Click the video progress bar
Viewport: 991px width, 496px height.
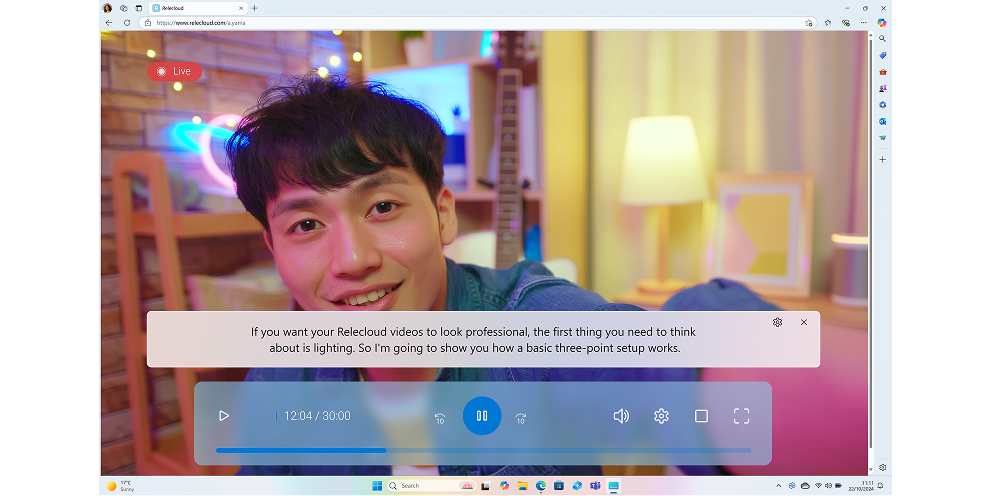[483, 451]
